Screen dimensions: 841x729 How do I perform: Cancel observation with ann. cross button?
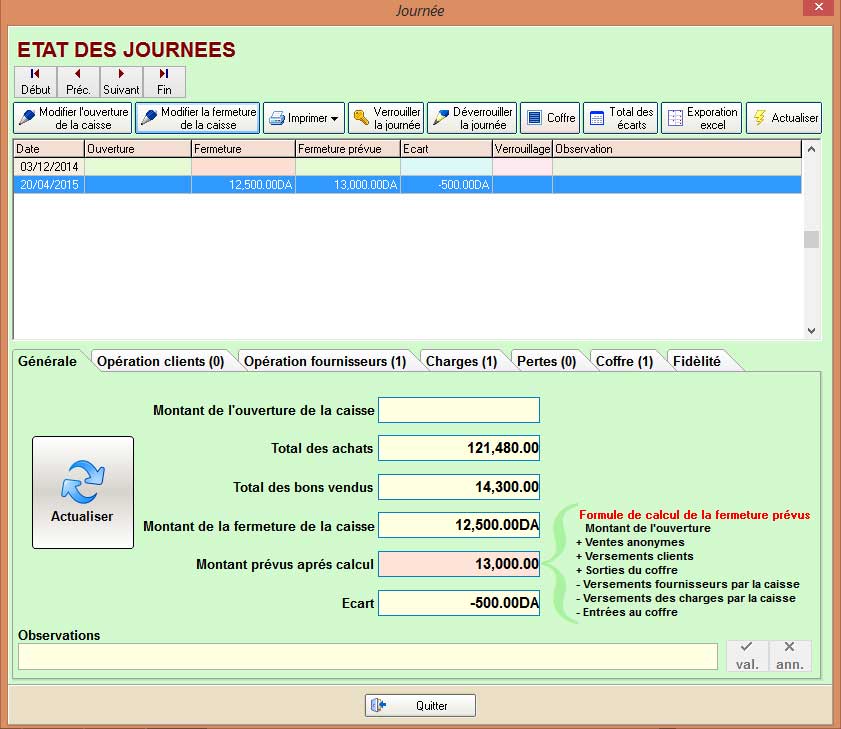tap(790, 656)
